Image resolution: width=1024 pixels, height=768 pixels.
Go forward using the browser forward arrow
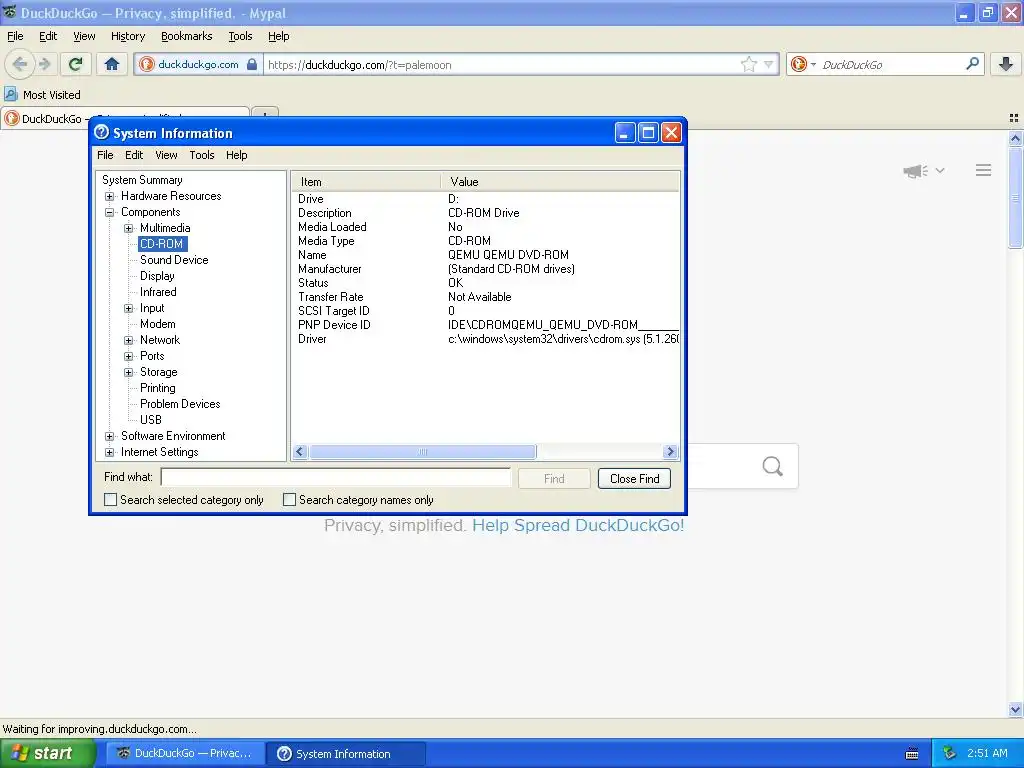click(x=44, y=64)
